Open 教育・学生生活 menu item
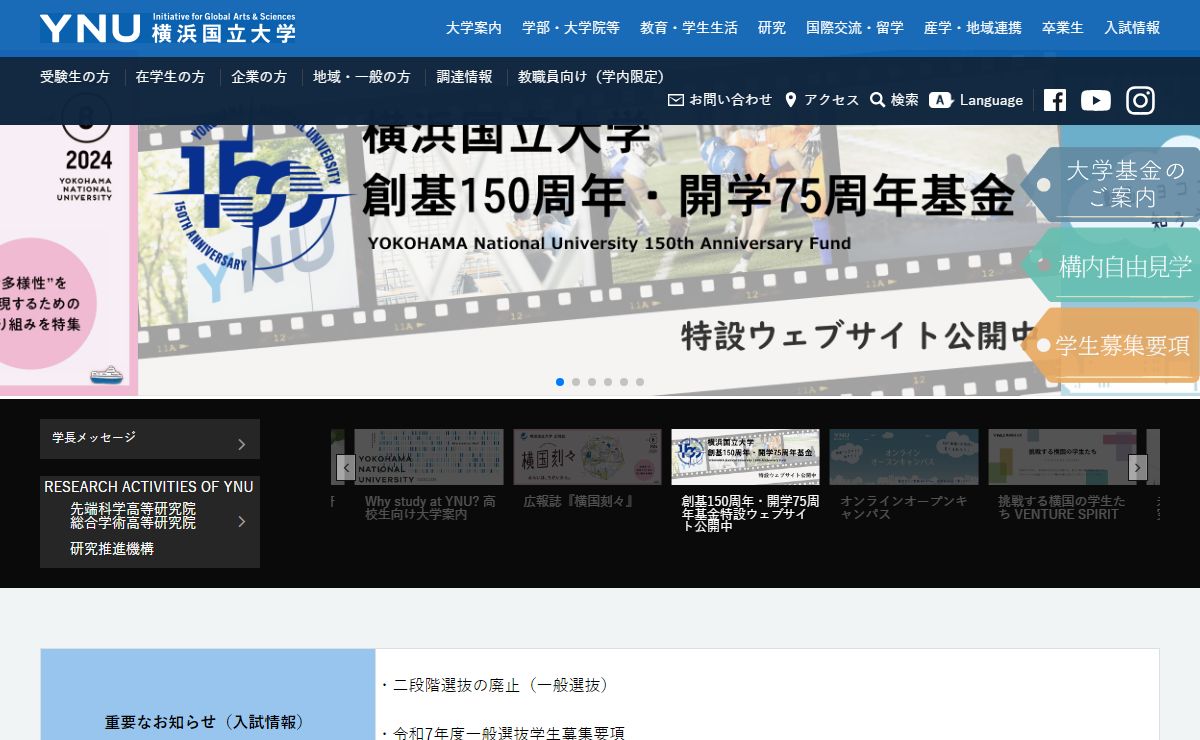This screenshot has width=1200, height=740. pos(689,28)
